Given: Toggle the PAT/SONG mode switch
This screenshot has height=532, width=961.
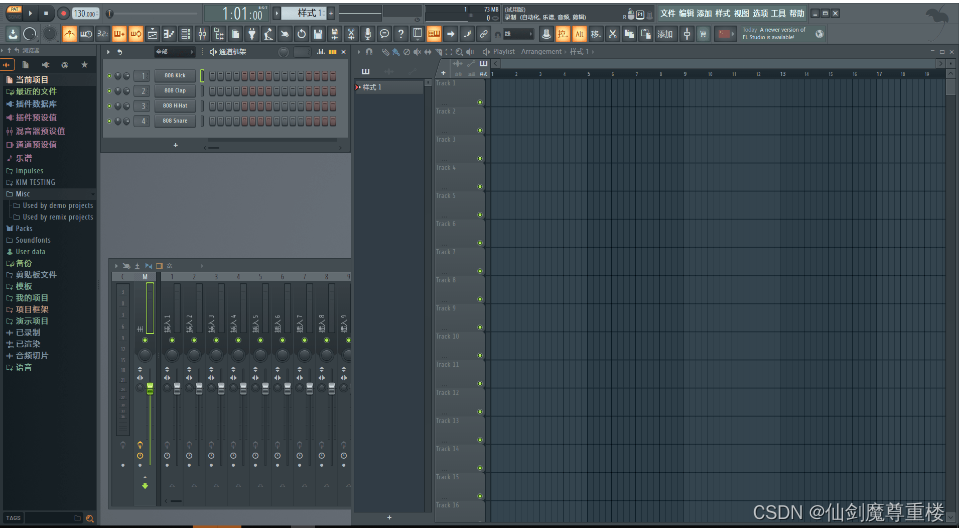Looking at the screenshot, I should [13, 13].
